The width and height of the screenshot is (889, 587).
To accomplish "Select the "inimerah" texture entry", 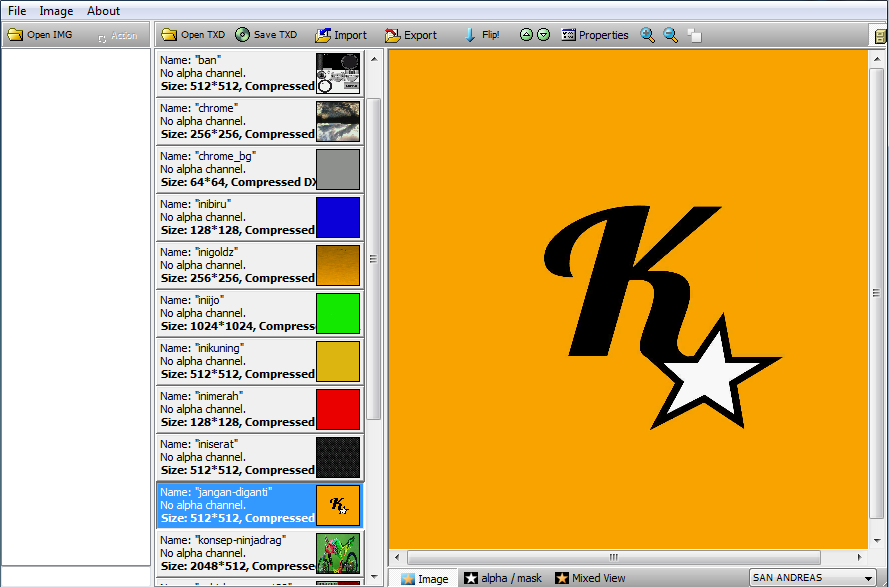I will pos(260,409).
